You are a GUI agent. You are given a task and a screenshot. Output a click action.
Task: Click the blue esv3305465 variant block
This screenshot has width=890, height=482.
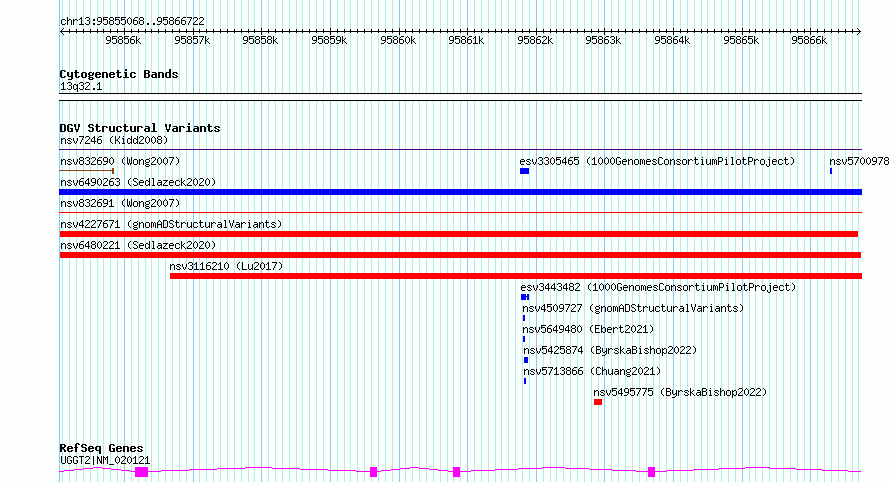point(524,171)
